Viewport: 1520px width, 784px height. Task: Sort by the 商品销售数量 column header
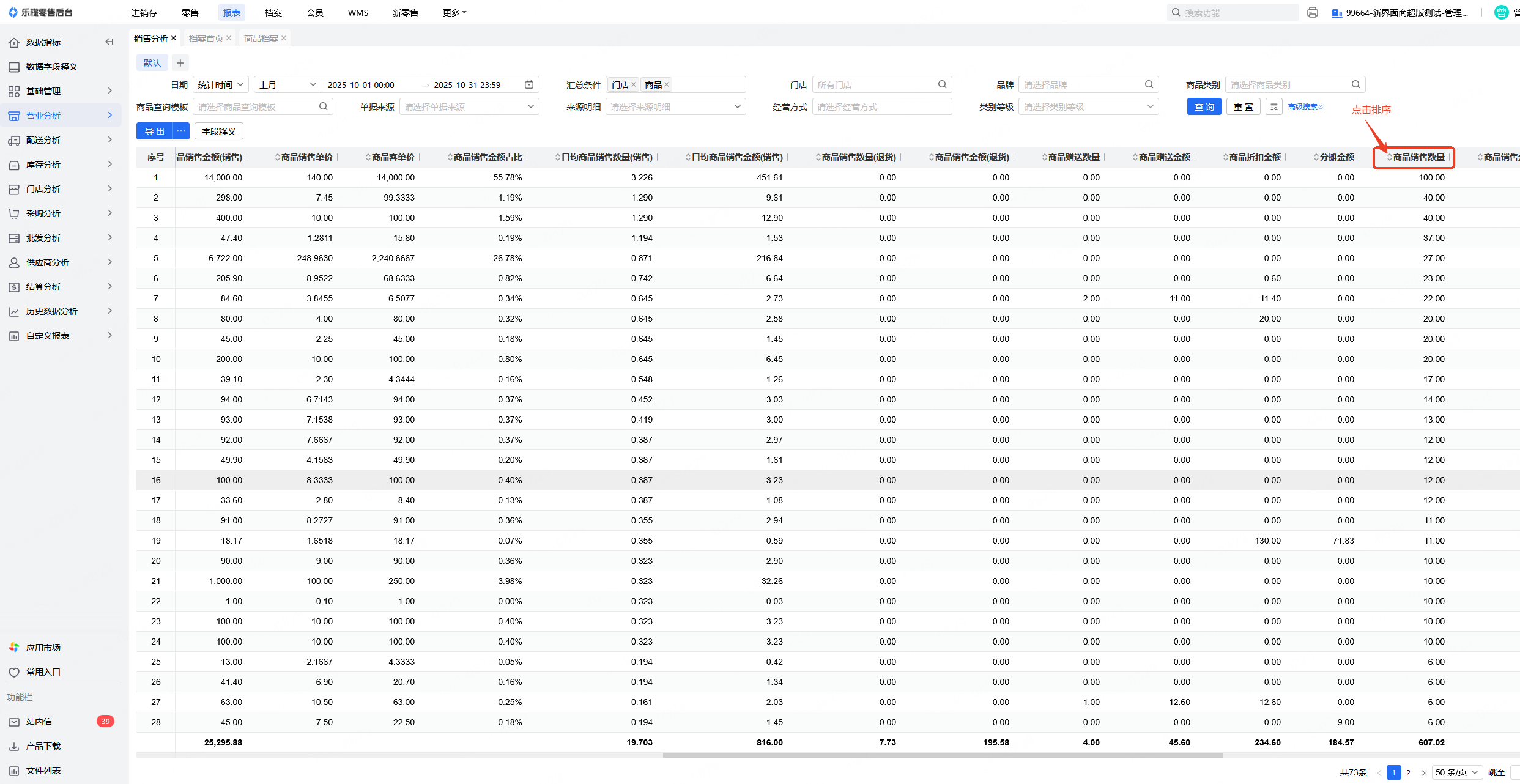tap(1418, 157)
